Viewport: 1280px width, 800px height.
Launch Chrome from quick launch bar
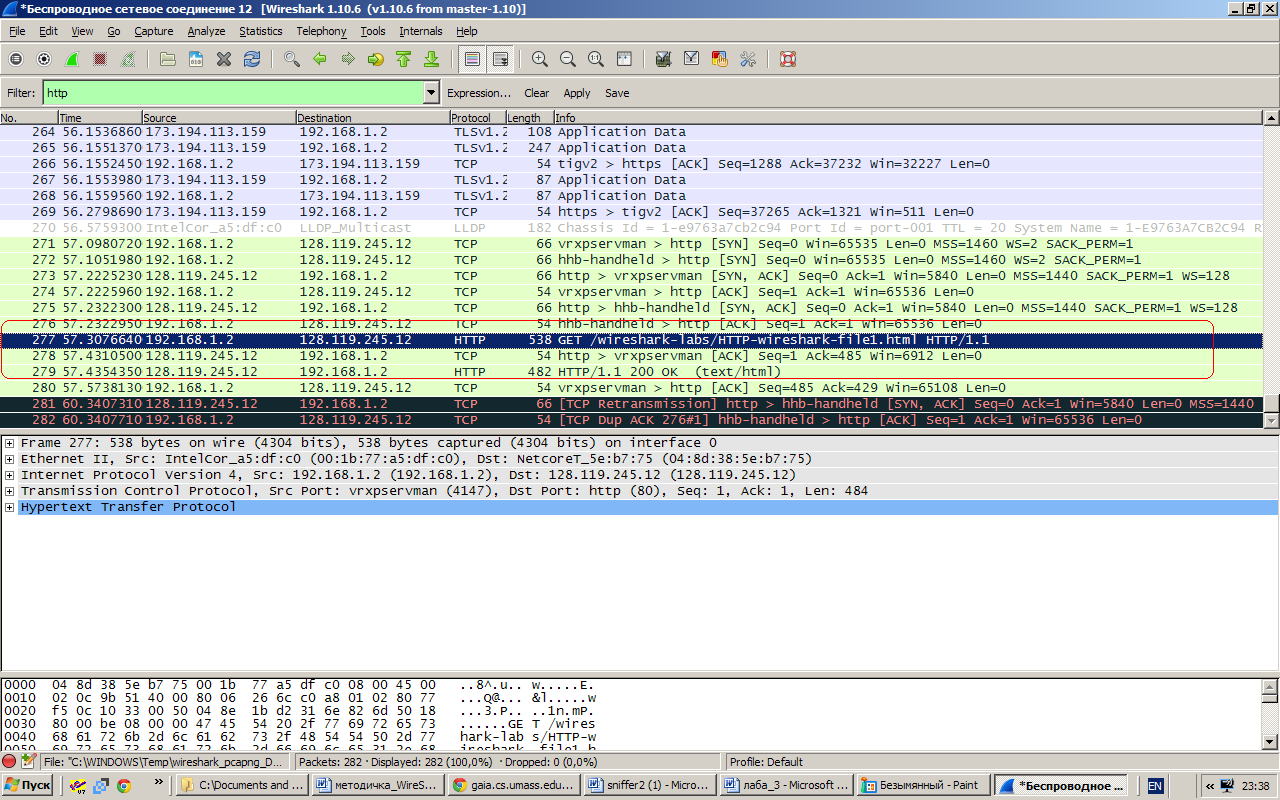[x=124, y=785]
